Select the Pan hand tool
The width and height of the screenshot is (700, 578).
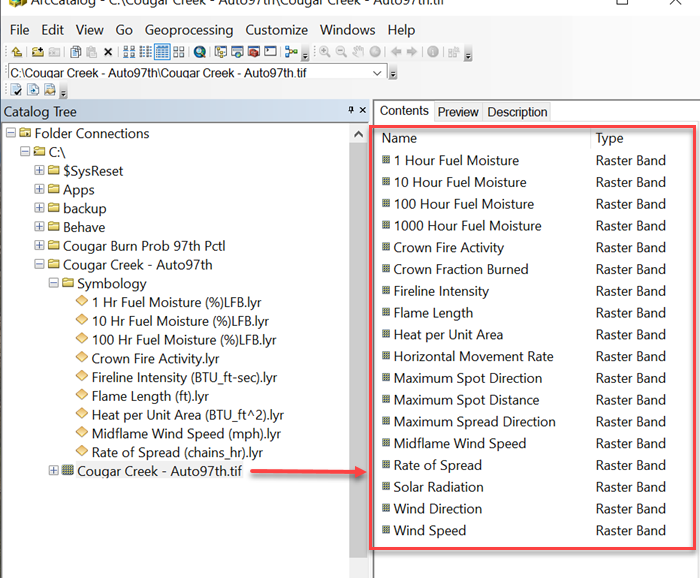358,52
